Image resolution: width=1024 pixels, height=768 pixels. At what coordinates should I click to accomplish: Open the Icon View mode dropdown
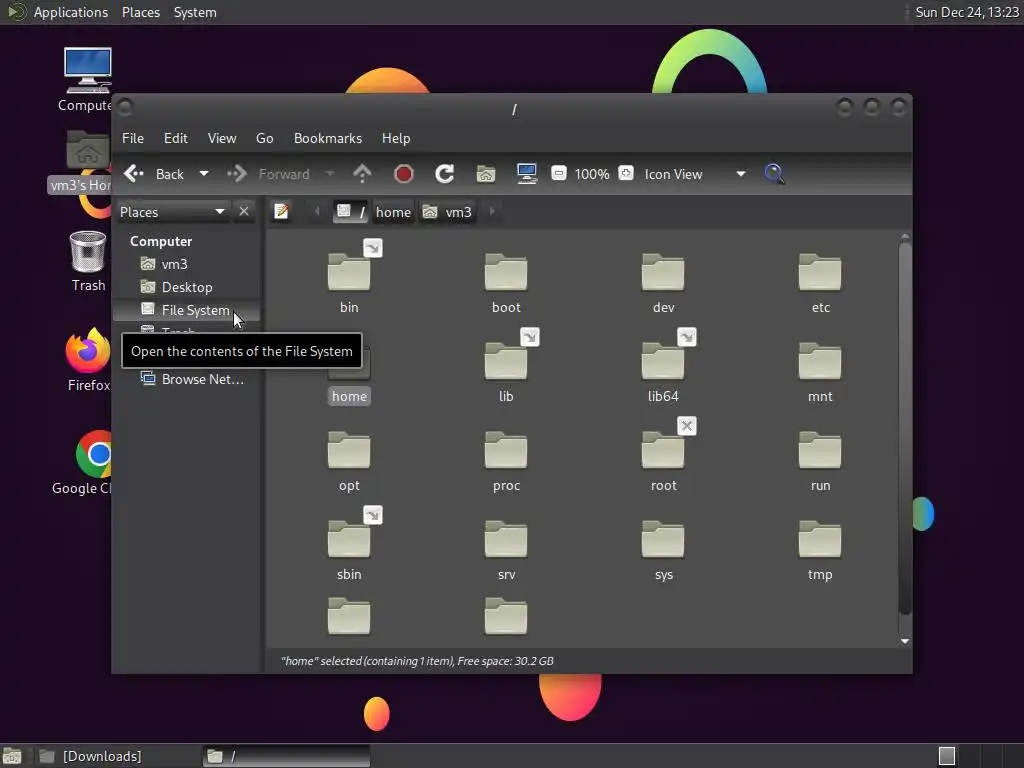coord(695,174)
